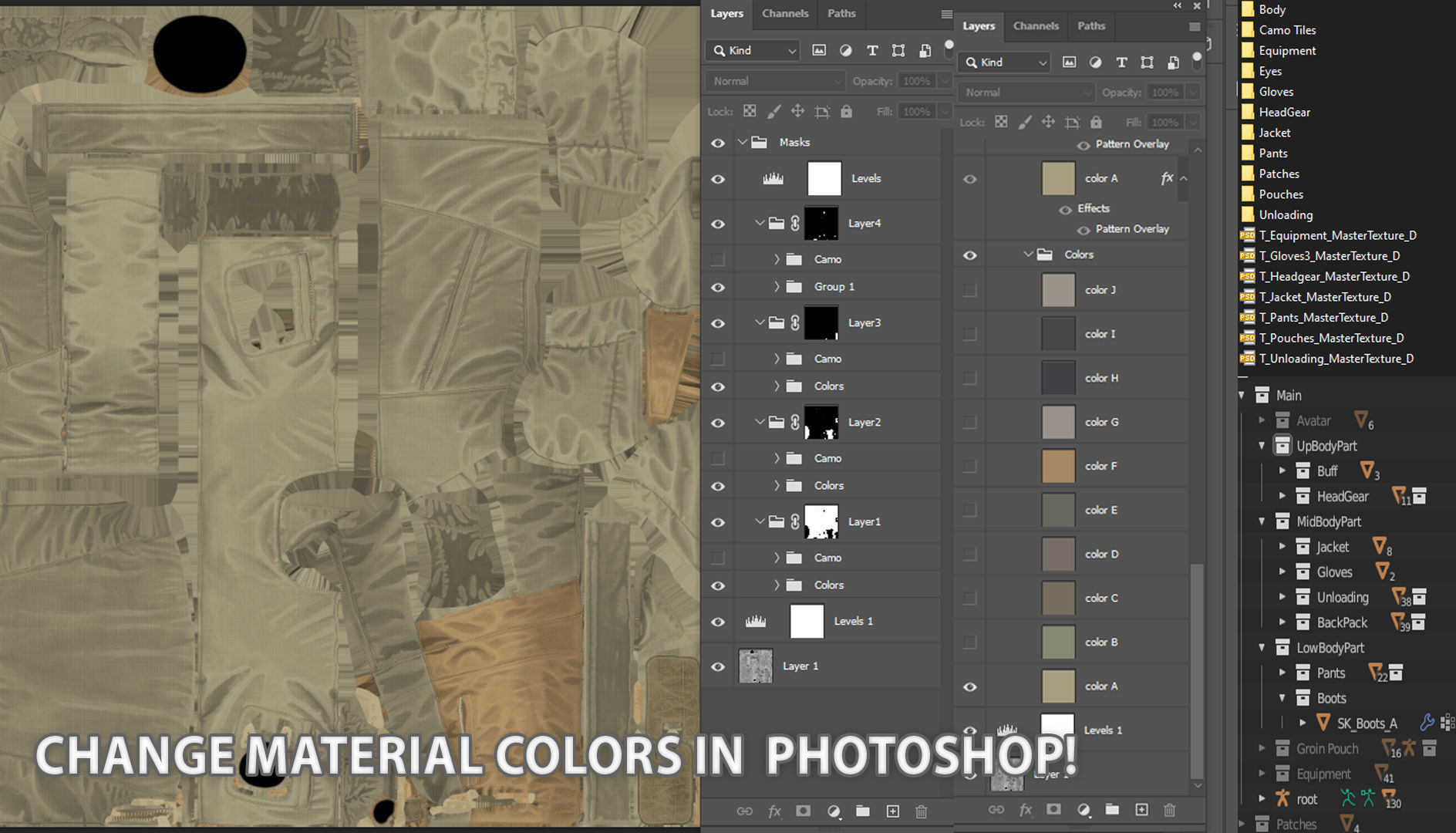Show the color B layer
The height and width of the screenshot is (833, 1456).
pos(969,642)
